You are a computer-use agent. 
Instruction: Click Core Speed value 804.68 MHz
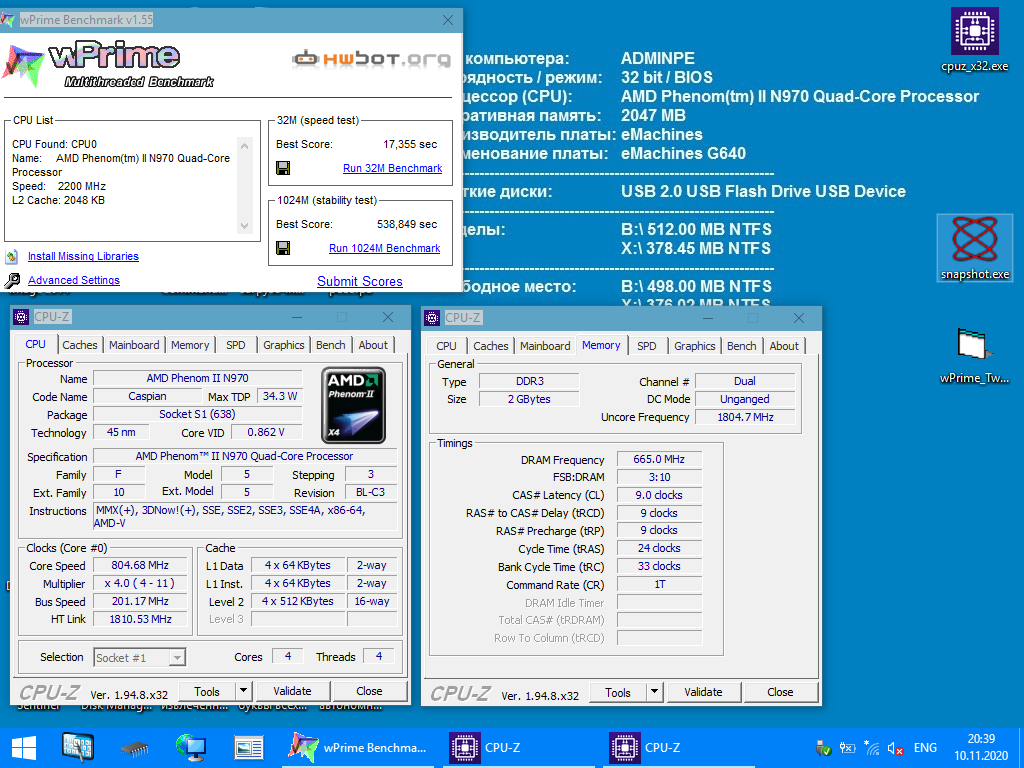point(140,566)
